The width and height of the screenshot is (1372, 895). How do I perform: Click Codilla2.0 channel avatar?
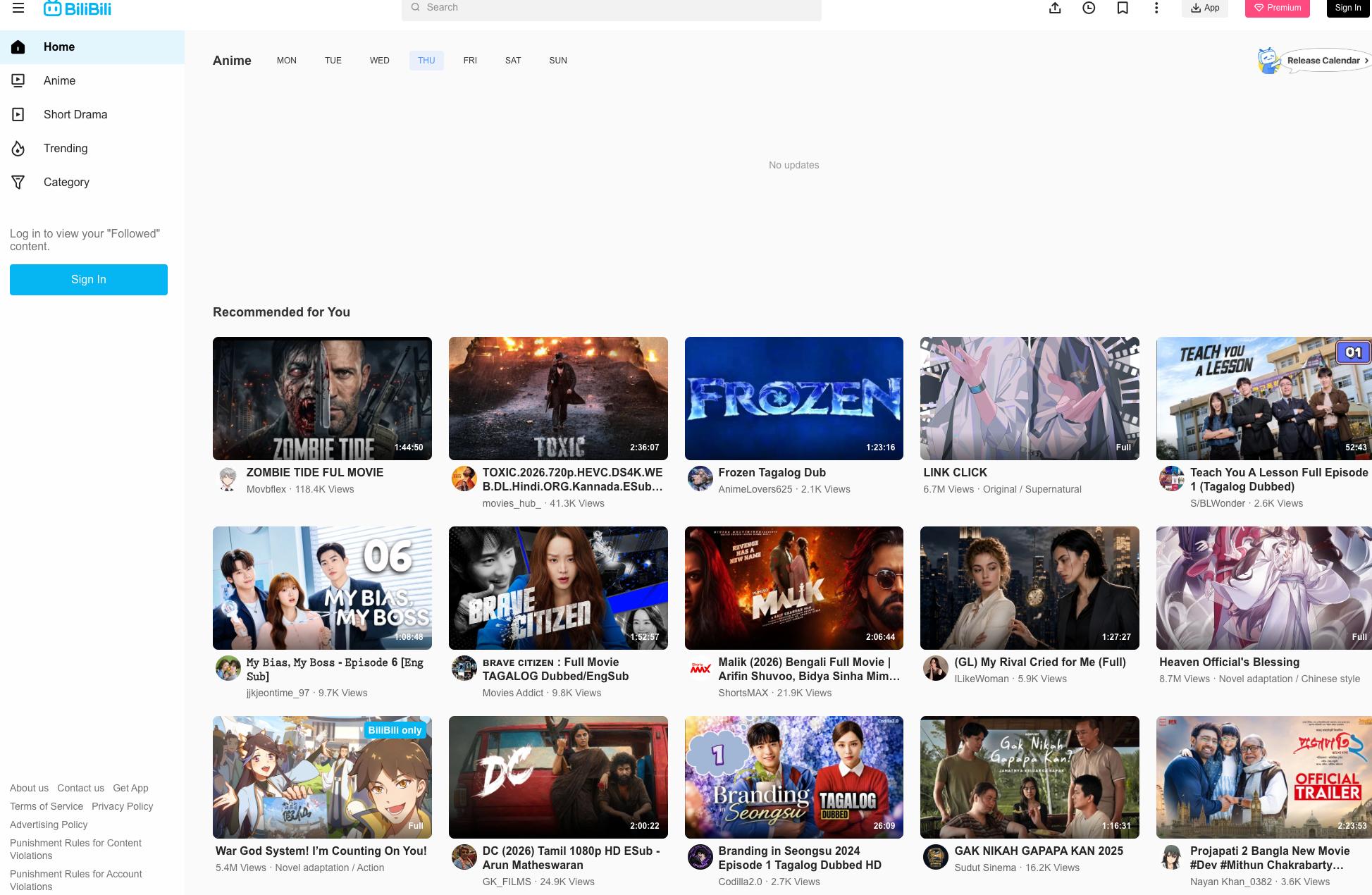[x=700, y=858]
